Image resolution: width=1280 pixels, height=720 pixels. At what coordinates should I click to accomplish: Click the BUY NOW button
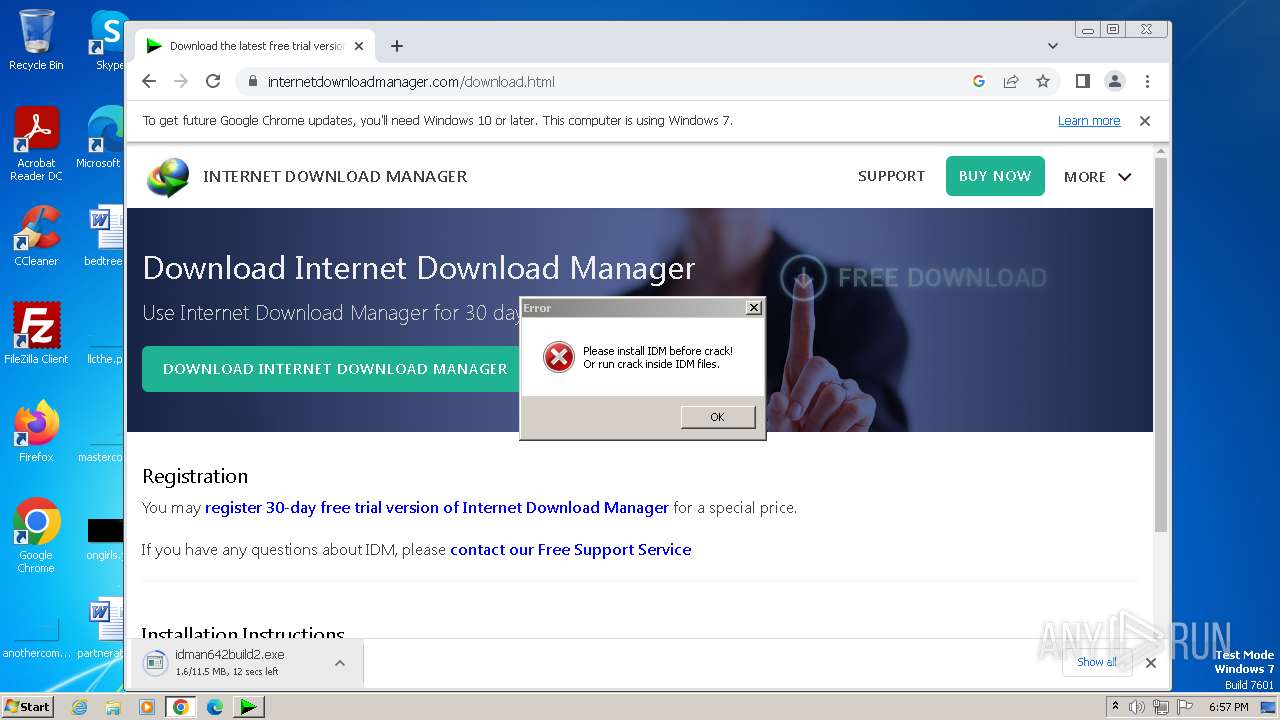[x=995, y=176]
